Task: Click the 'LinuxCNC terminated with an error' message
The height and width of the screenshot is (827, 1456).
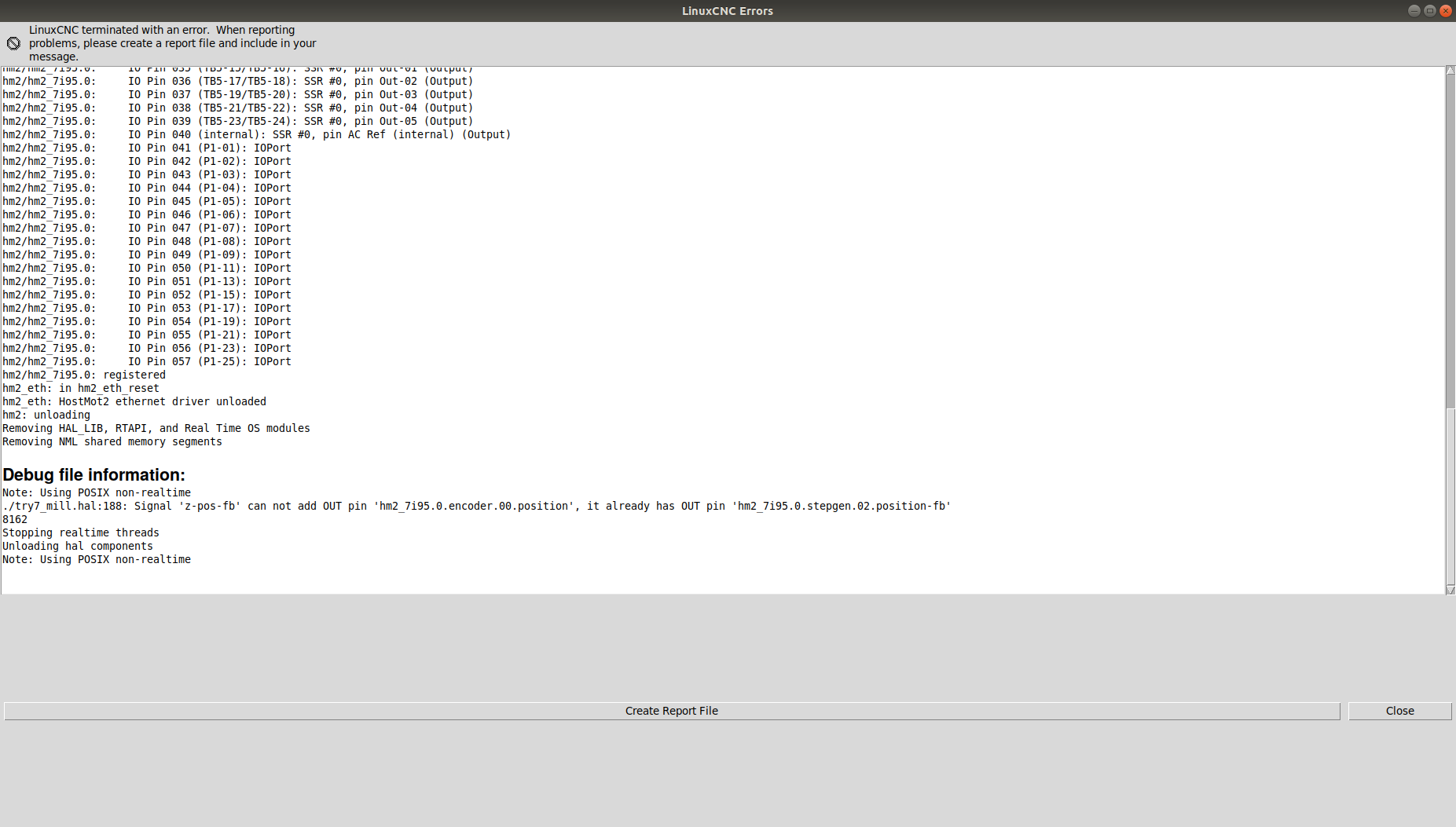Action: [173, 43]
